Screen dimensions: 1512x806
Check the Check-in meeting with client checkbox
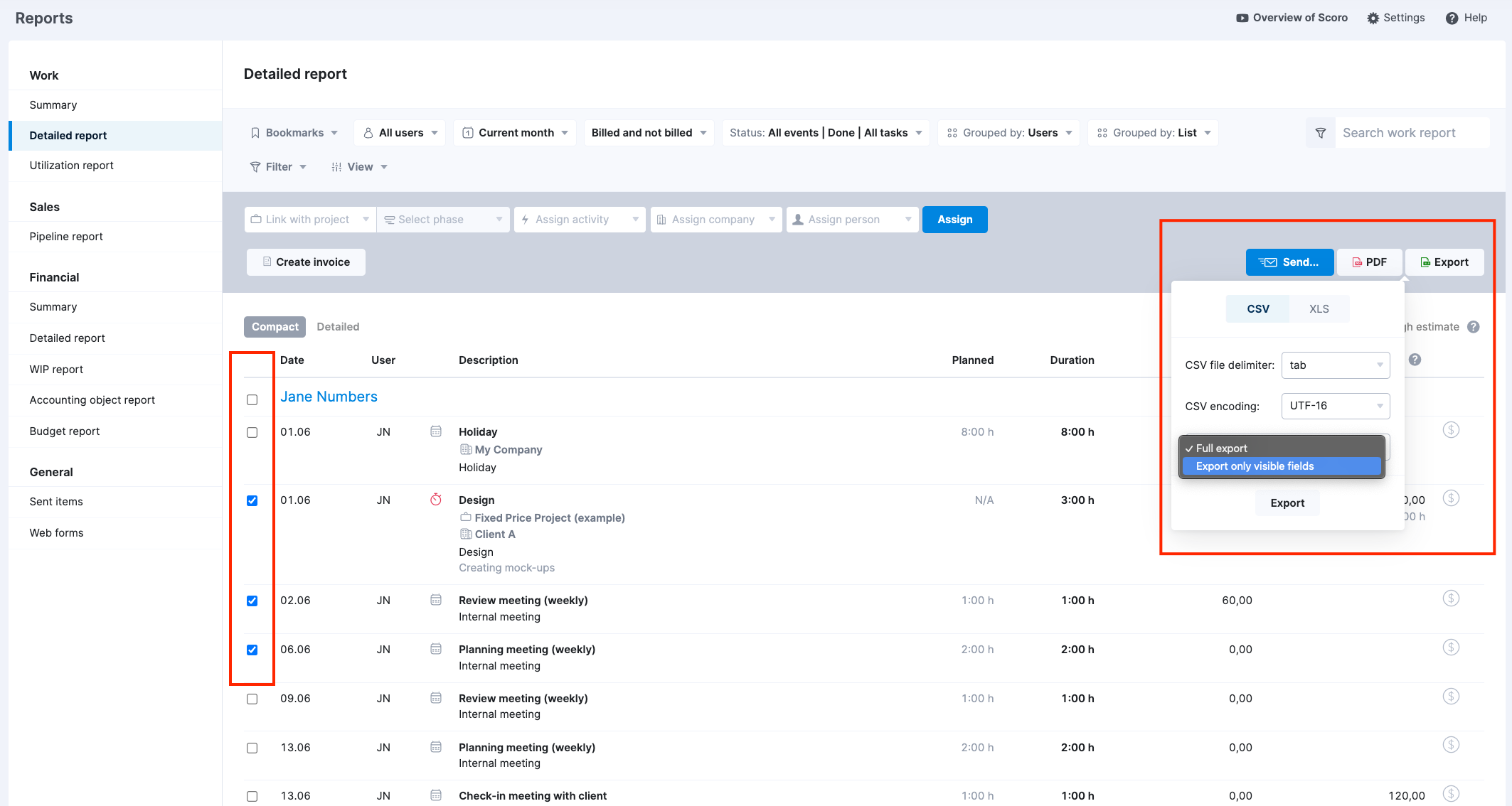252,796
